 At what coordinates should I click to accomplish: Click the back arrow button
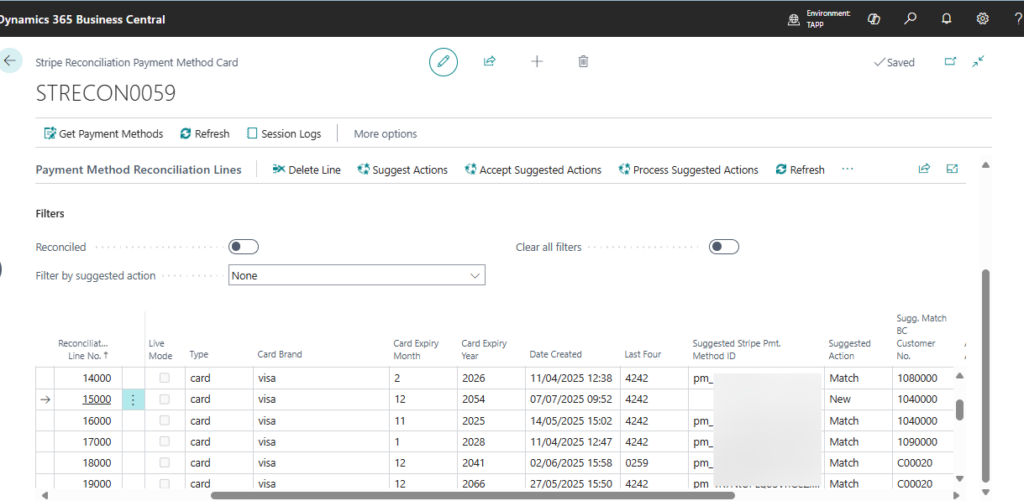click(x=10, y=61)
